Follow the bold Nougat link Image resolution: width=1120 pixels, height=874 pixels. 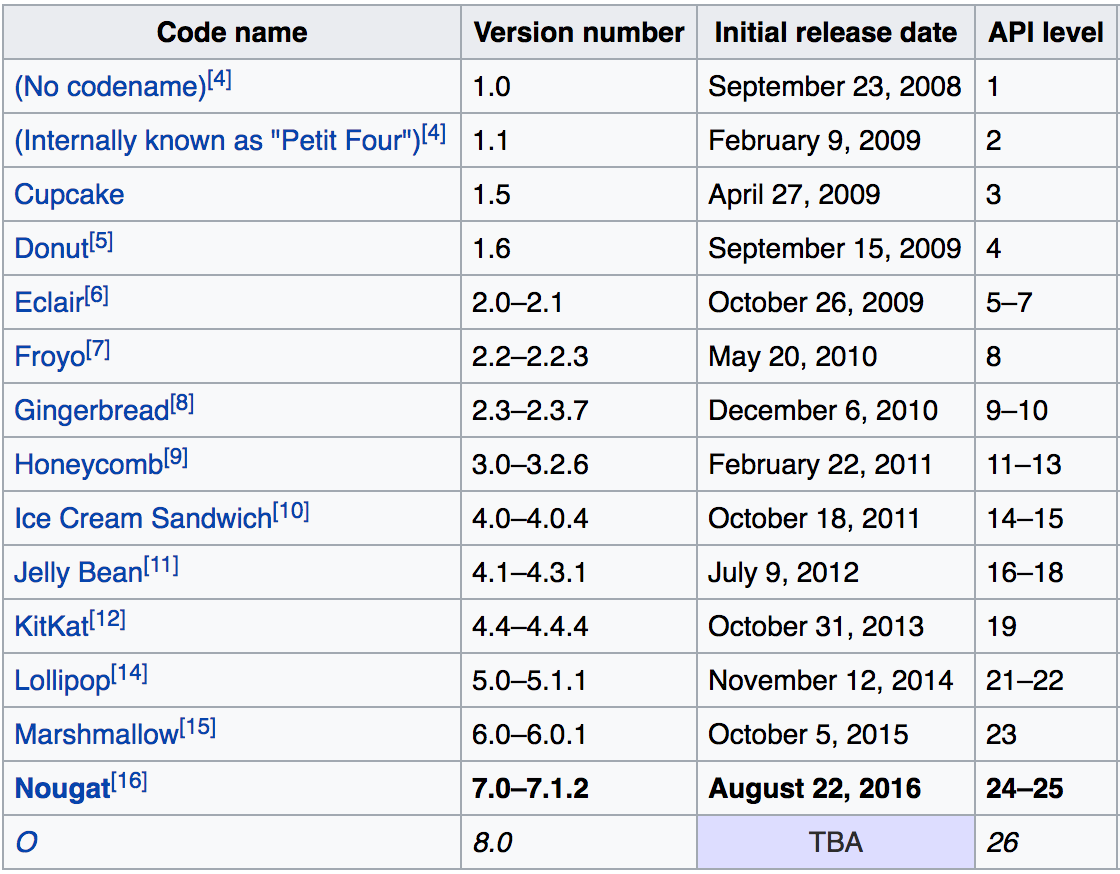tap(63, 788)
